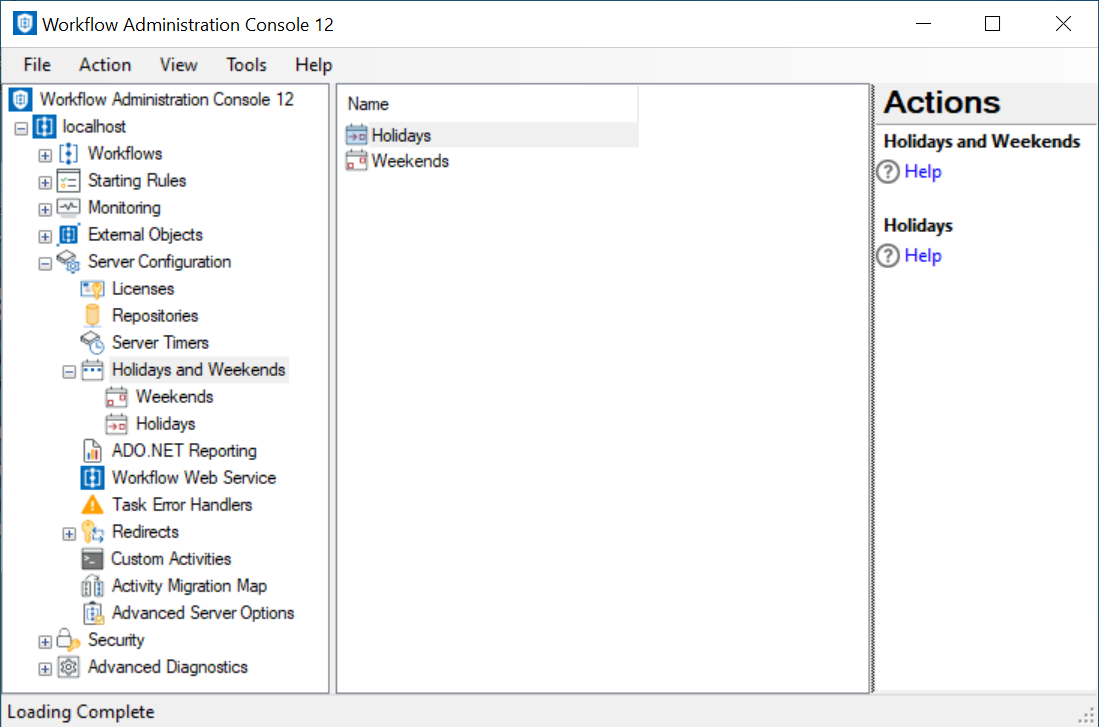Click Help link under Holidays heading
This screenshot has height=727, width=1099.
pyautogui.click(x=922, y=256)
